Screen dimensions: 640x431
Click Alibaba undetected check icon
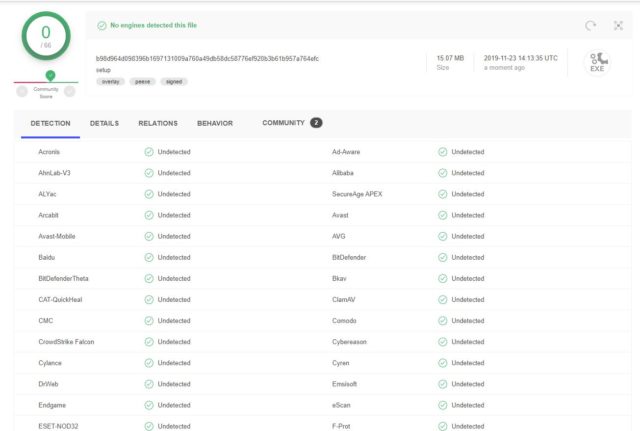443,173
